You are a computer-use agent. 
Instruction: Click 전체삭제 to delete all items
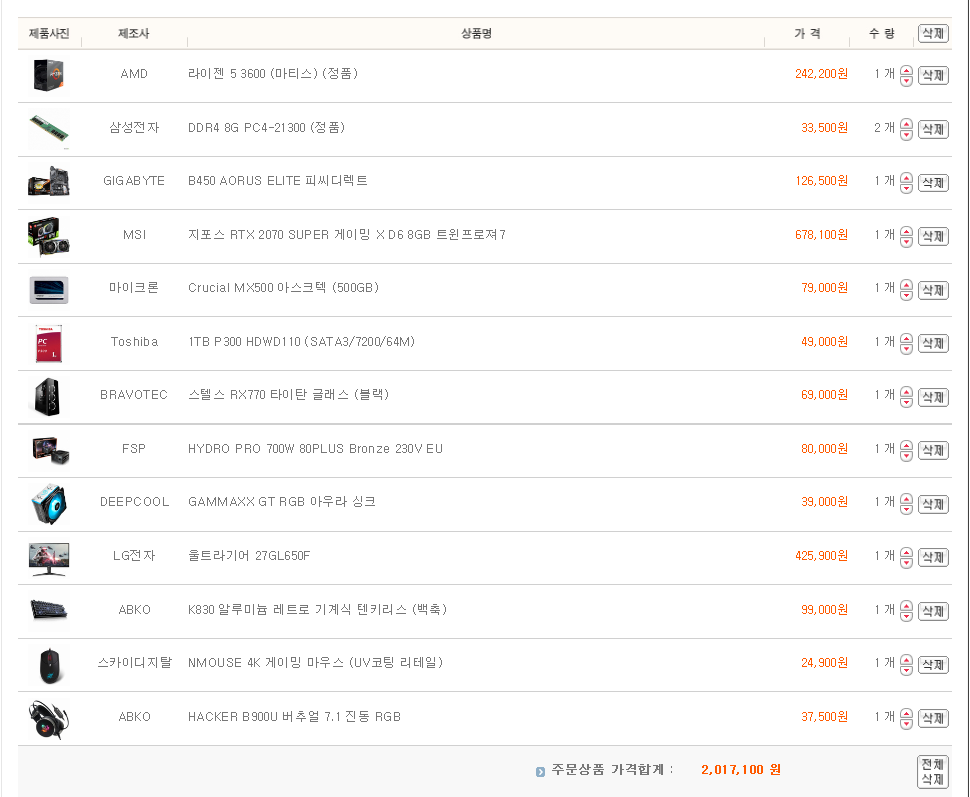933,772
